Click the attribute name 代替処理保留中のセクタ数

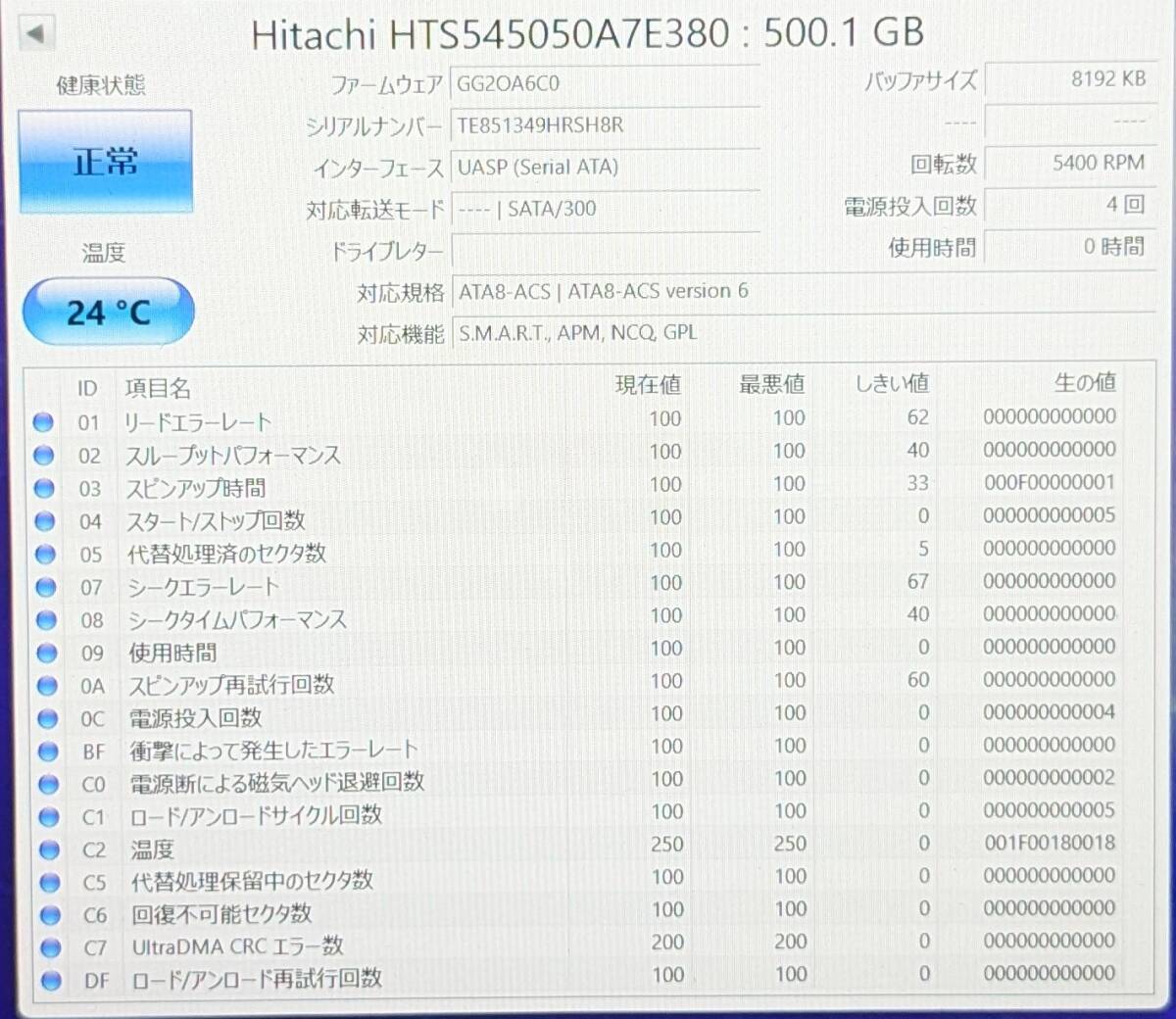(253, 882)
